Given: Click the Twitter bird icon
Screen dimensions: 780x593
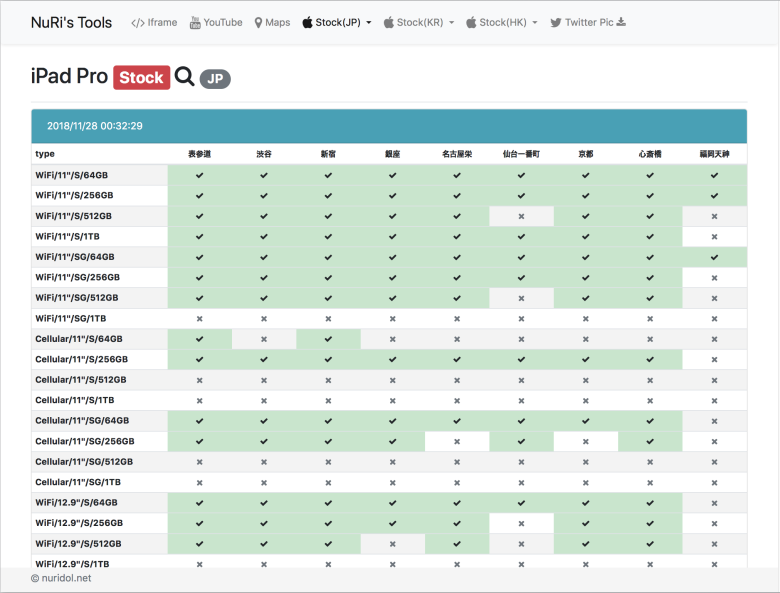Looking at the screenshot, I should pyautogui.click(x=555, y=23).
